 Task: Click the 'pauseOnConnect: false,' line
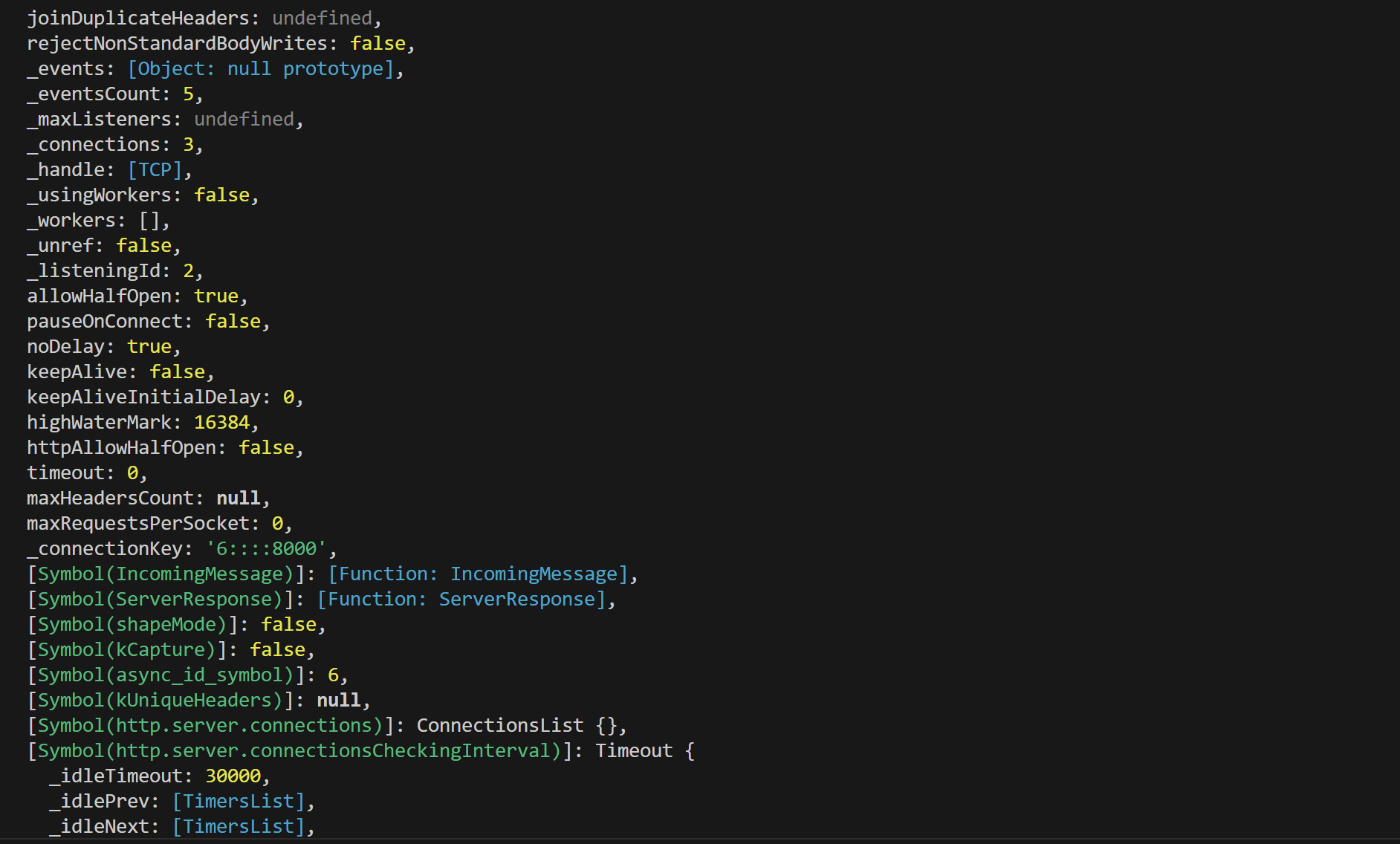149,322
